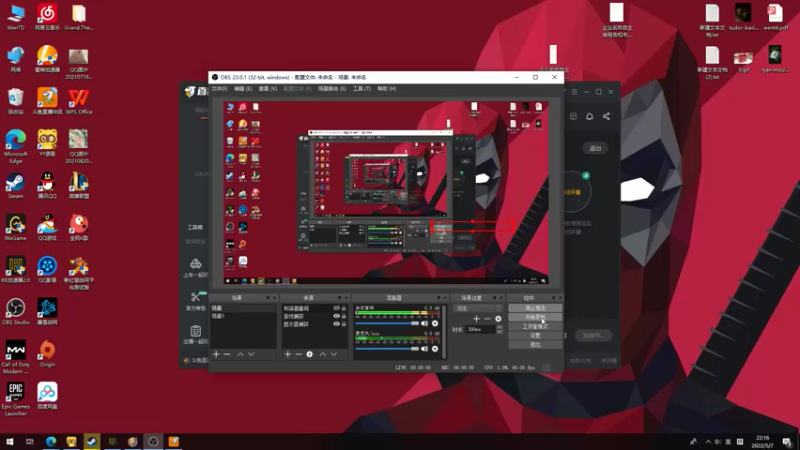Open notification bell in background streaming app
Image resolution: width=800 pixels, height=450 pixels.
tap(589, 116)
